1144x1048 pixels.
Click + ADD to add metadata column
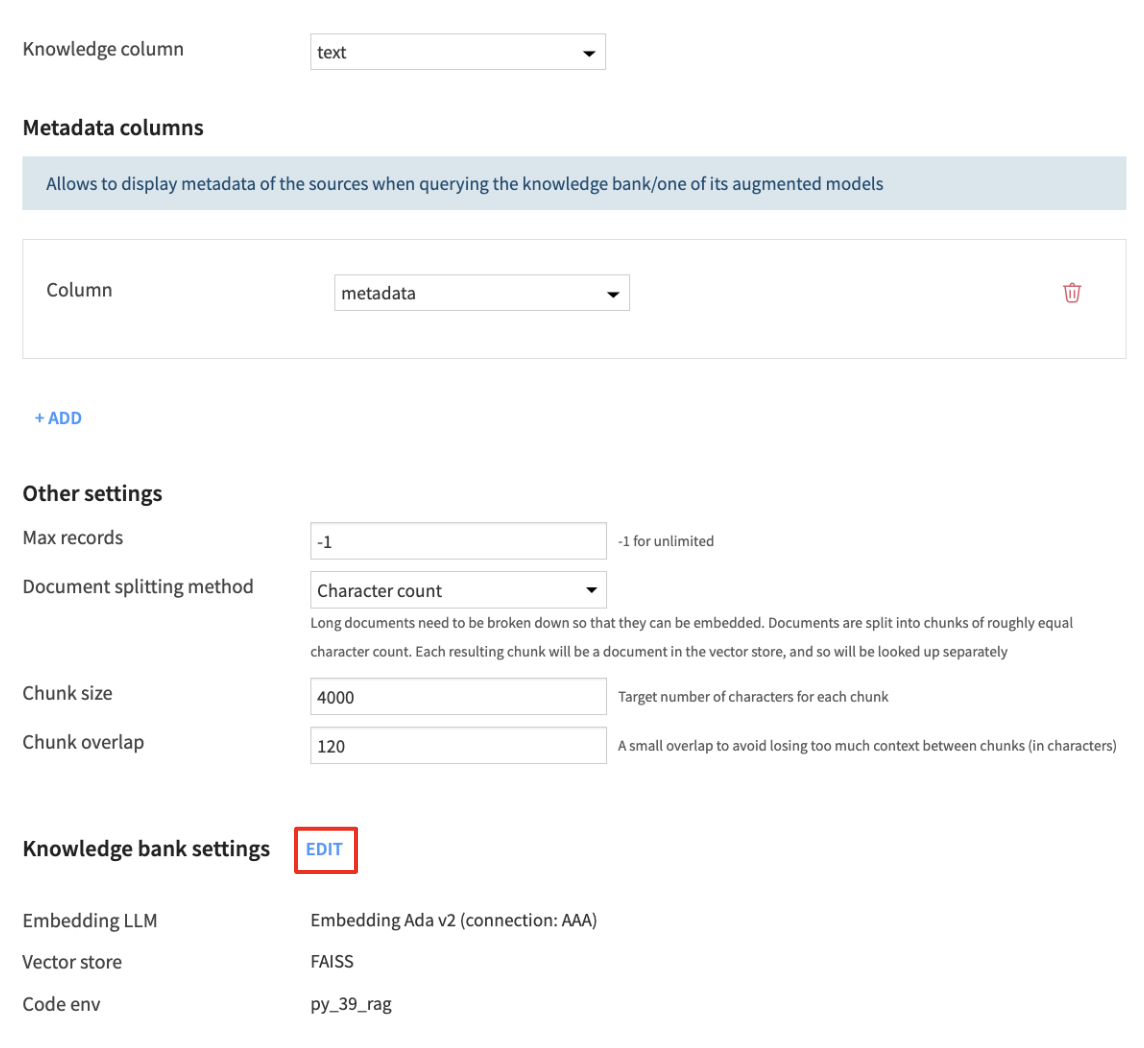(58, 418)
